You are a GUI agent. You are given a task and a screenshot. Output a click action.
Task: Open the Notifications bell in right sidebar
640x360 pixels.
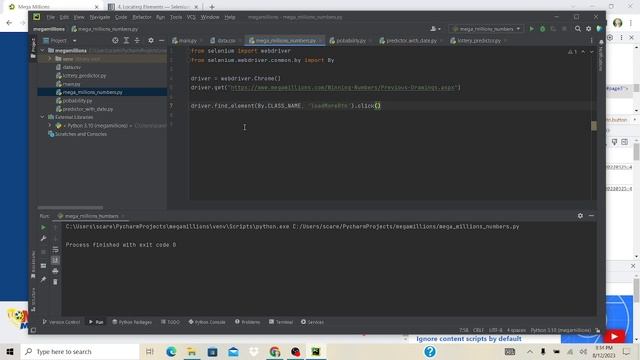[601, 42]
